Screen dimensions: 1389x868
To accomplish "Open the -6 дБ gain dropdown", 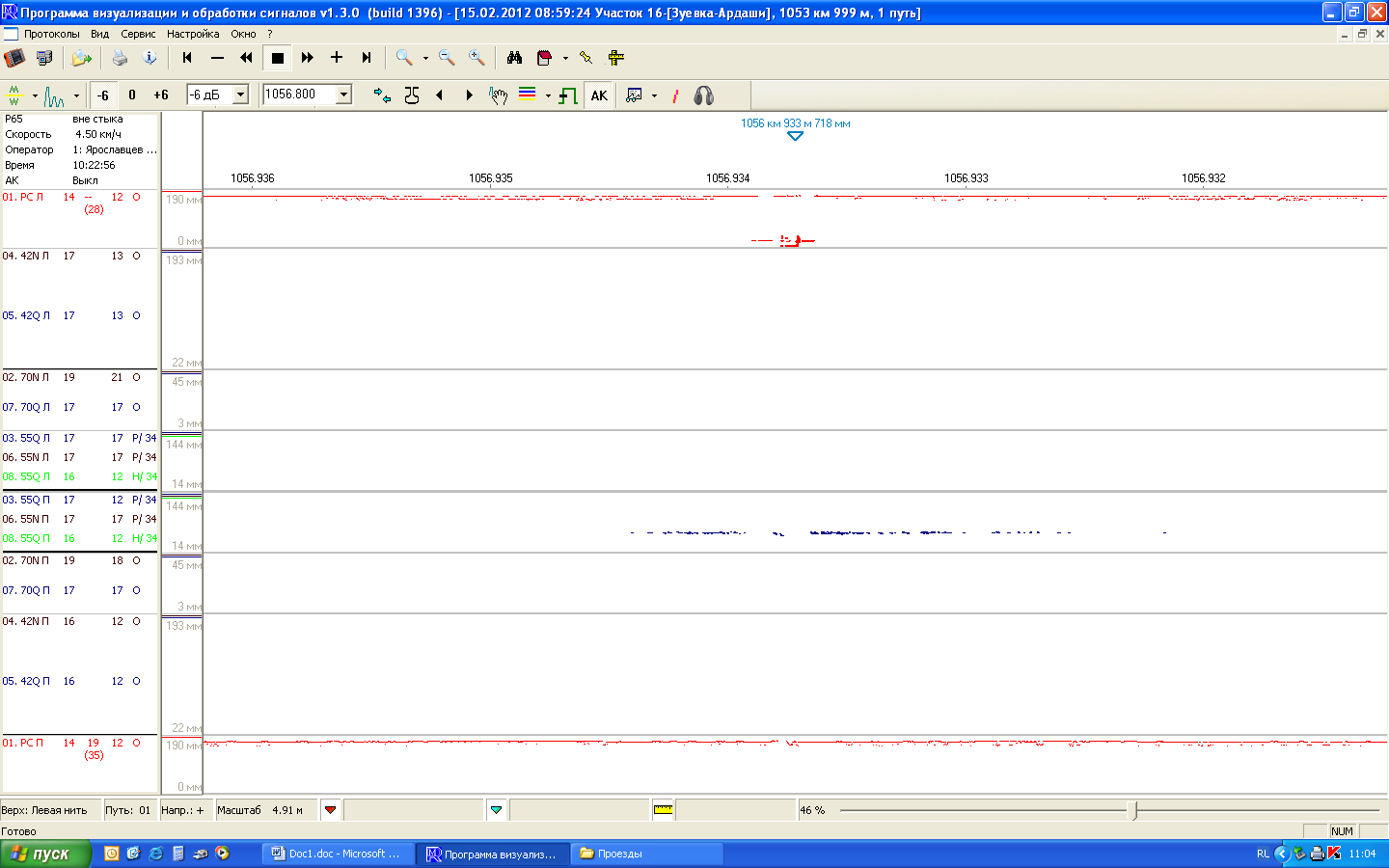I will tap(241, 95).
